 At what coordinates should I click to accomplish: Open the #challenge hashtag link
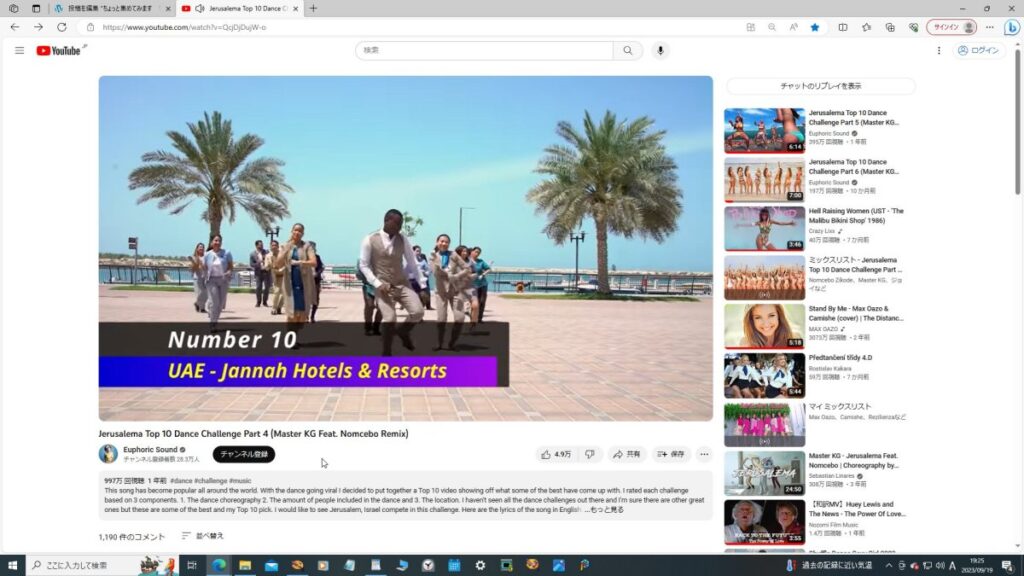[x=210, y=481]
